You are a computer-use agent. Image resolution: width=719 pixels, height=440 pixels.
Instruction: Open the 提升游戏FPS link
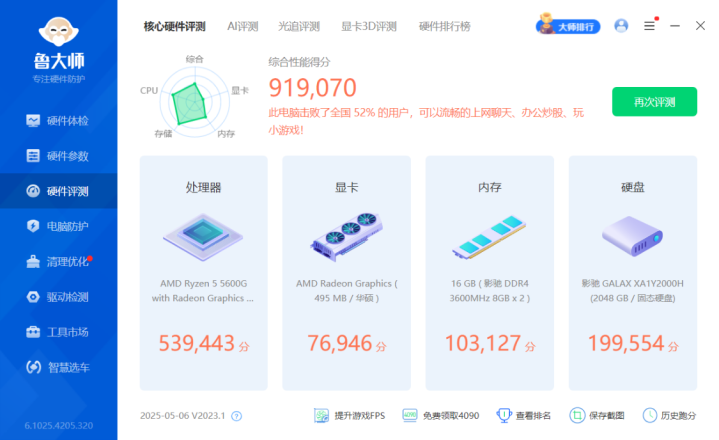click(x=360, y=416)
